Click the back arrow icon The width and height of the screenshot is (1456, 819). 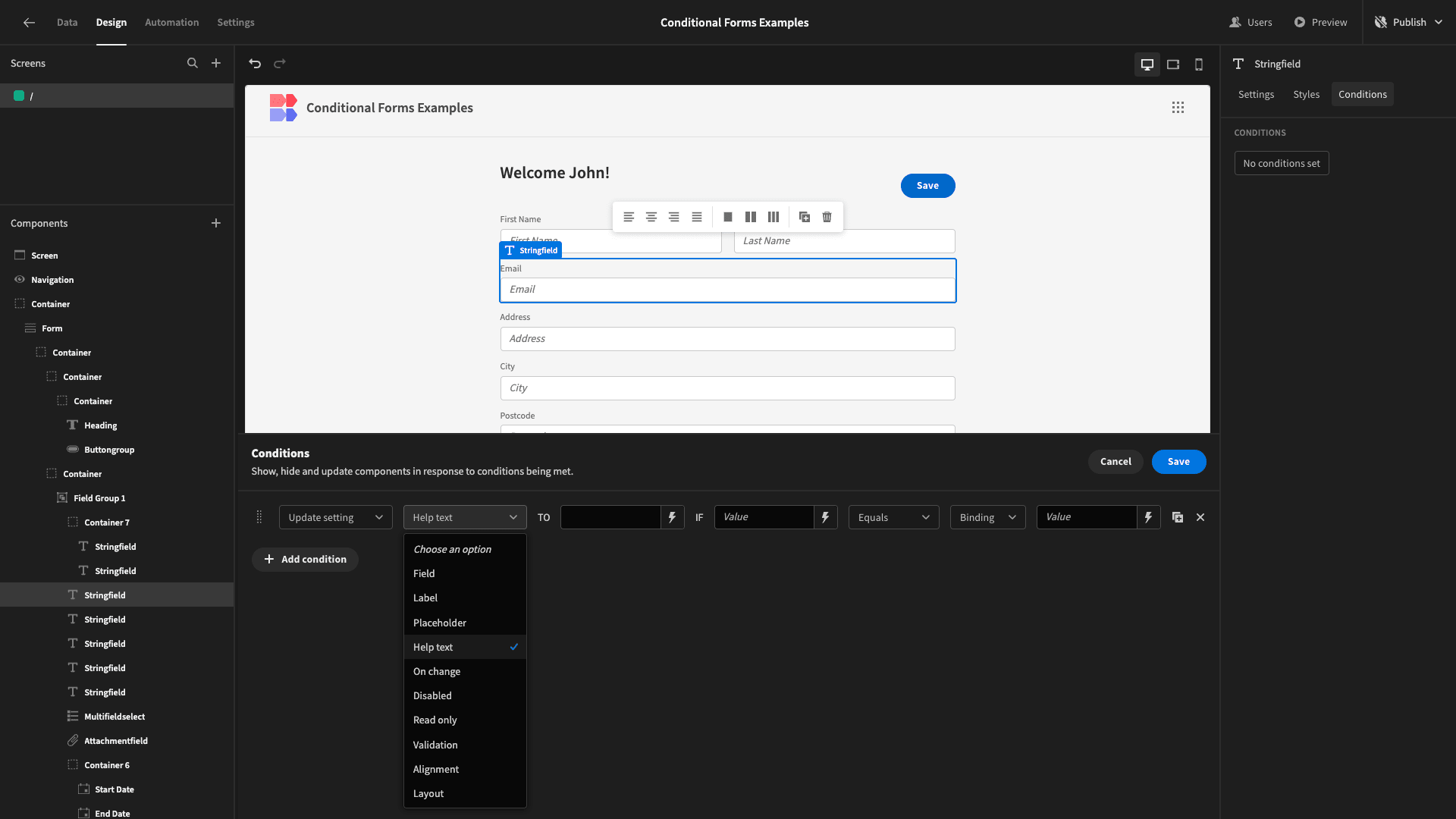coord(29,23)
